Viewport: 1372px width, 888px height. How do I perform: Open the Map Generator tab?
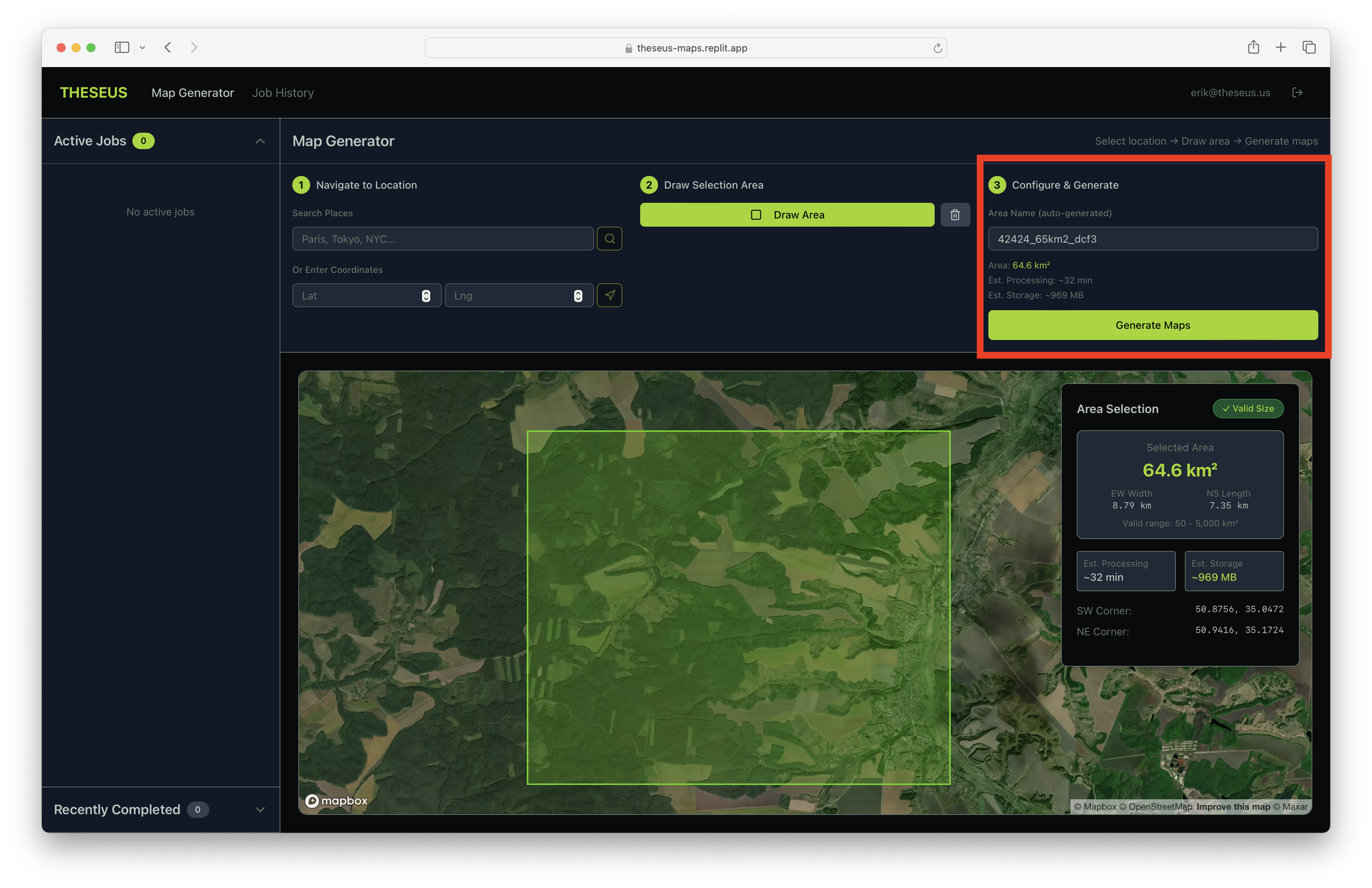point(192,93)
